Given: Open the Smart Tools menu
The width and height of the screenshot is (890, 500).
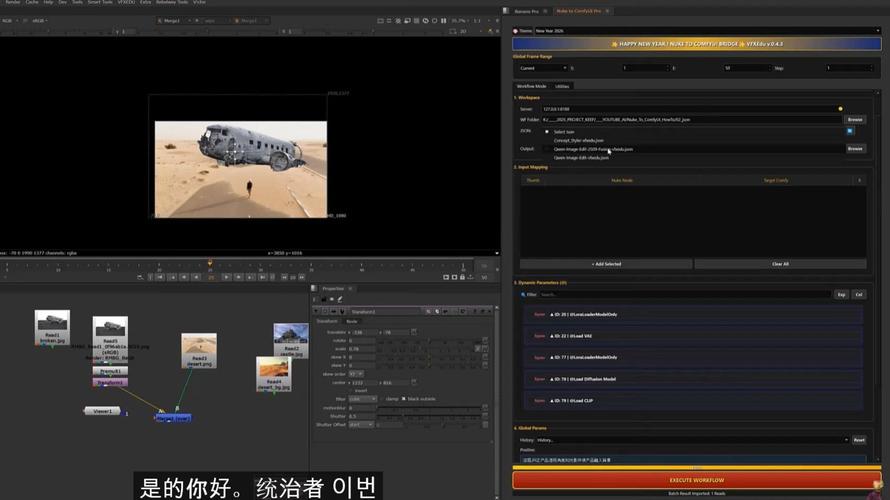Looking at the screenshot, I should point(100,2).
